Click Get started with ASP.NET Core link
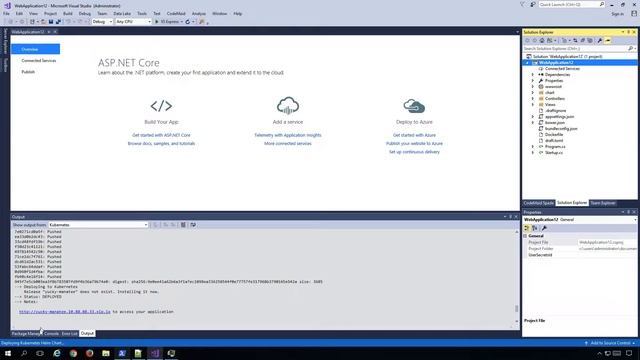The width and height of the screenshot is (640, 360). pos(161,135)
